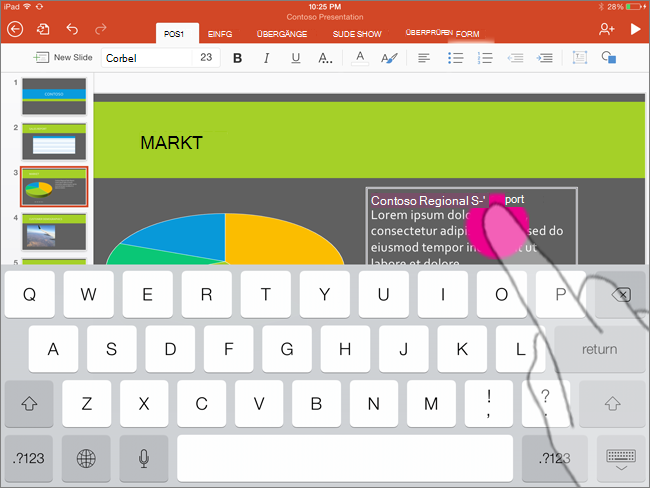Decrease indent level

click(515, 58)
